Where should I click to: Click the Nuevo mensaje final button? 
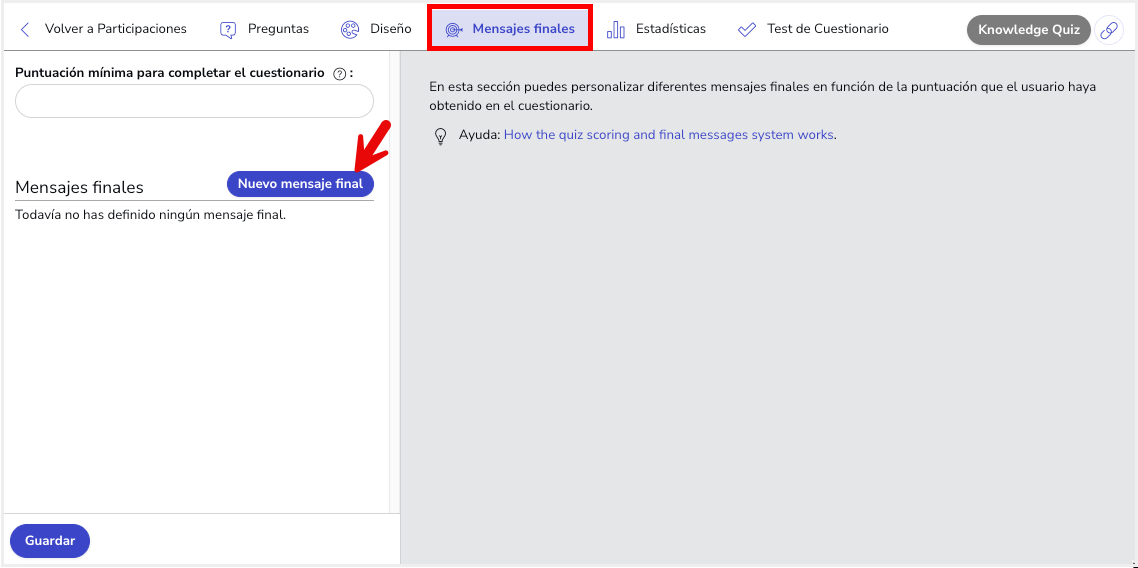300,184
